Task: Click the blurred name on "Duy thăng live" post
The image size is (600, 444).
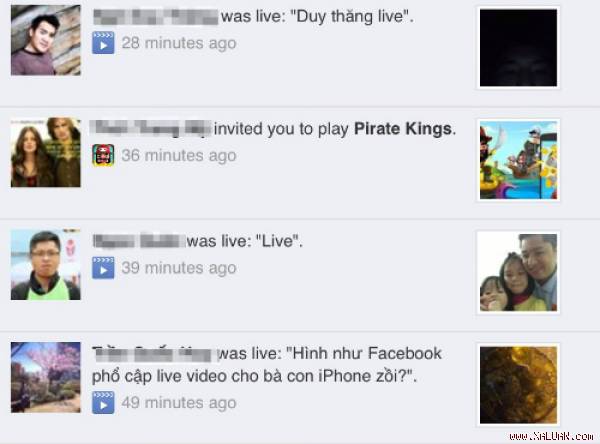Action: click(x=156, y=16)
